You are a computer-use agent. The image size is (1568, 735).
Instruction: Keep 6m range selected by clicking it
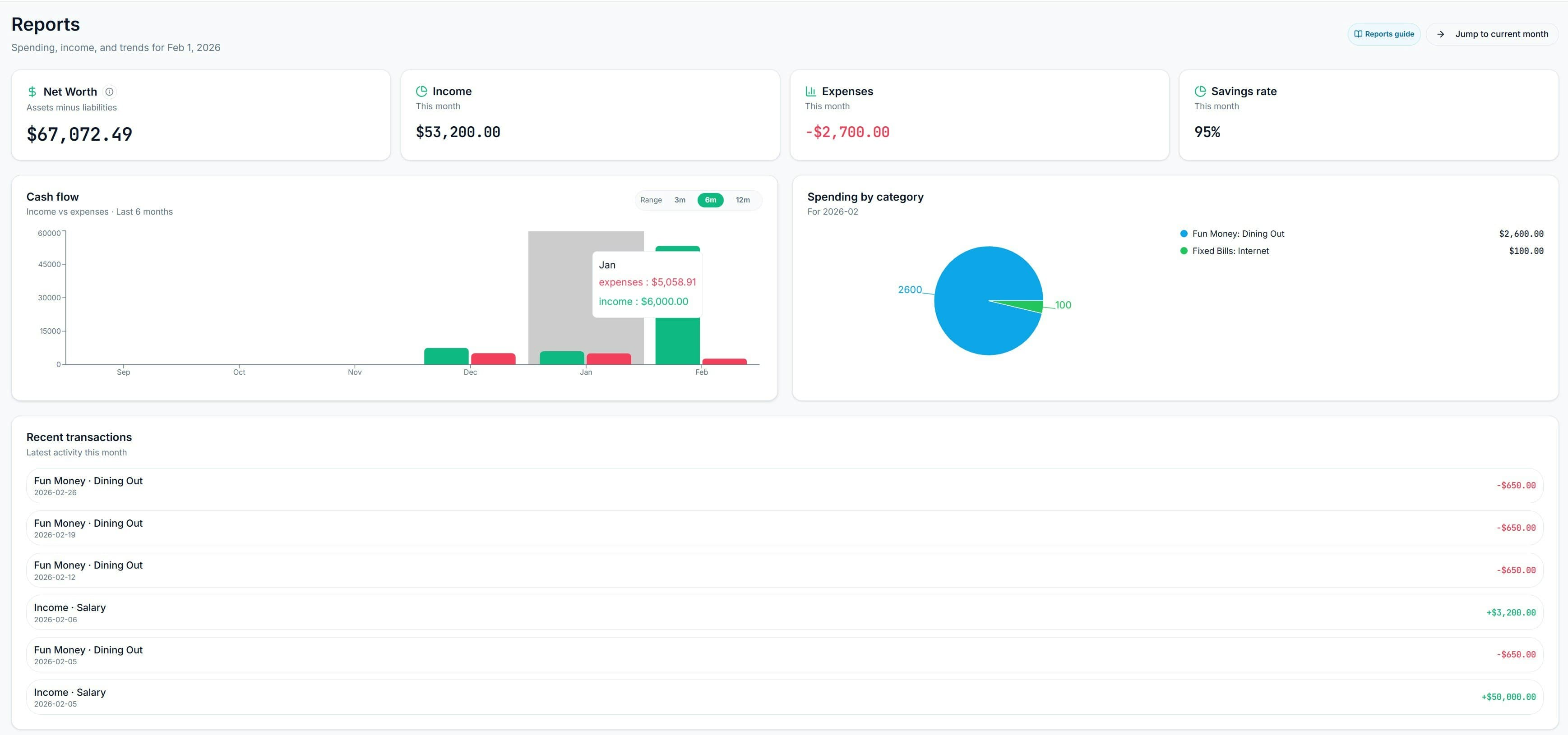click(710, 200)
